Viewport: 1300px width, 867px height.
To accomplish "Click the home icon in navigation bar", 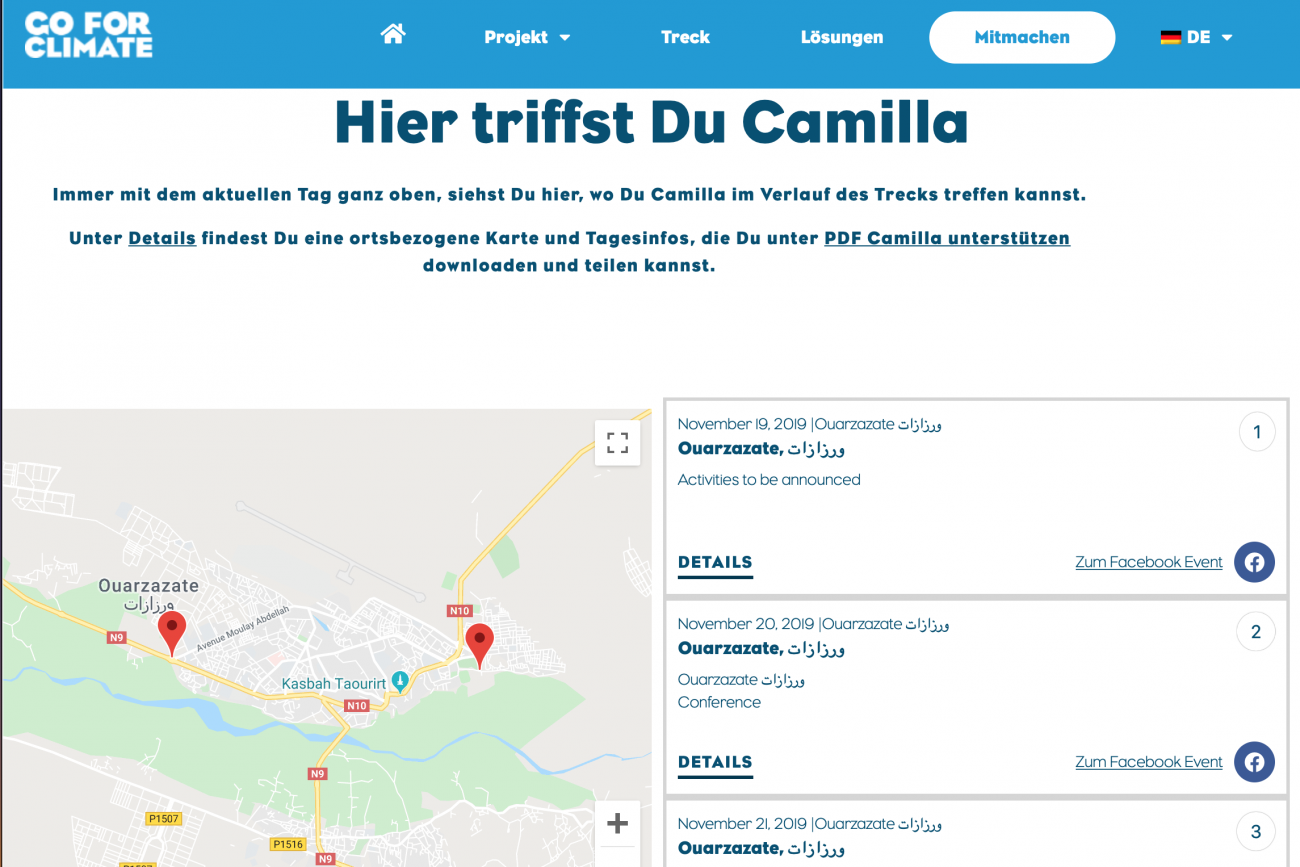I will click(x=393, y=35).
